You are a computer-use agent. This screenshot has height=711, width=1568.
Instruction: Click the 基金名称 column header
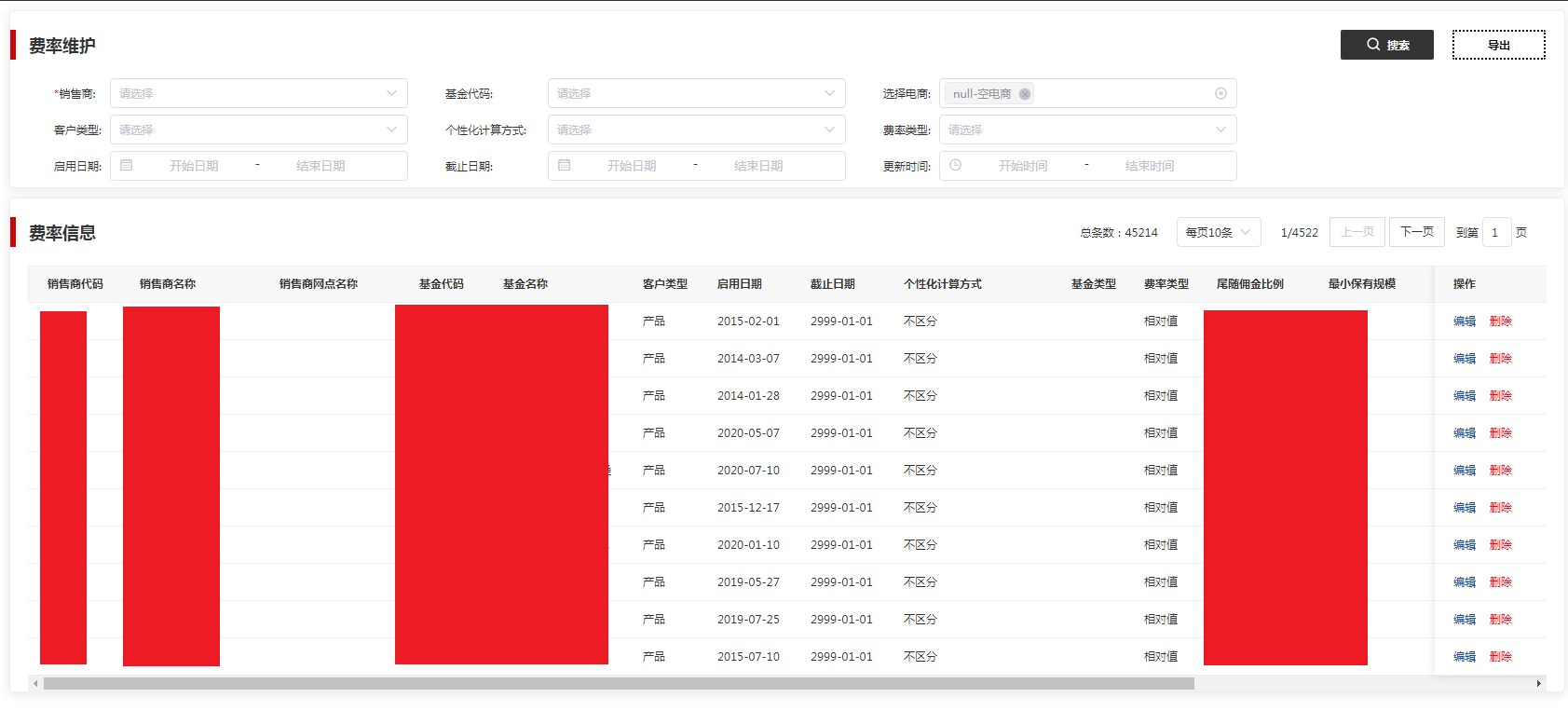click(x=525, y=284)
